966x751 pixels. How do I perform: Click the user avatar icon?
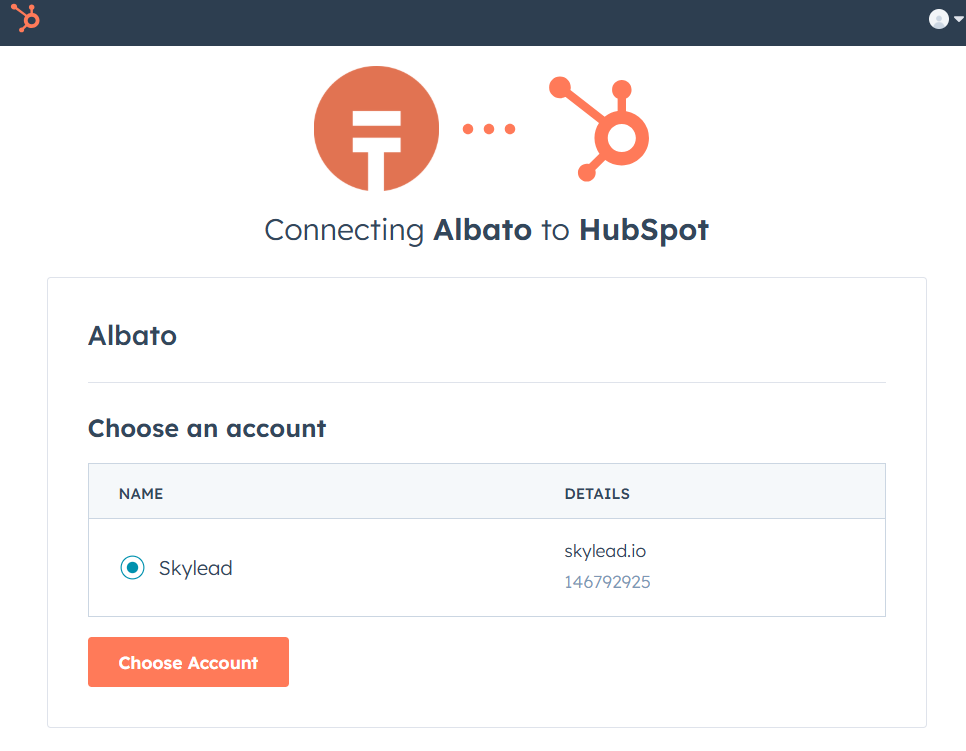pos(938,19)
